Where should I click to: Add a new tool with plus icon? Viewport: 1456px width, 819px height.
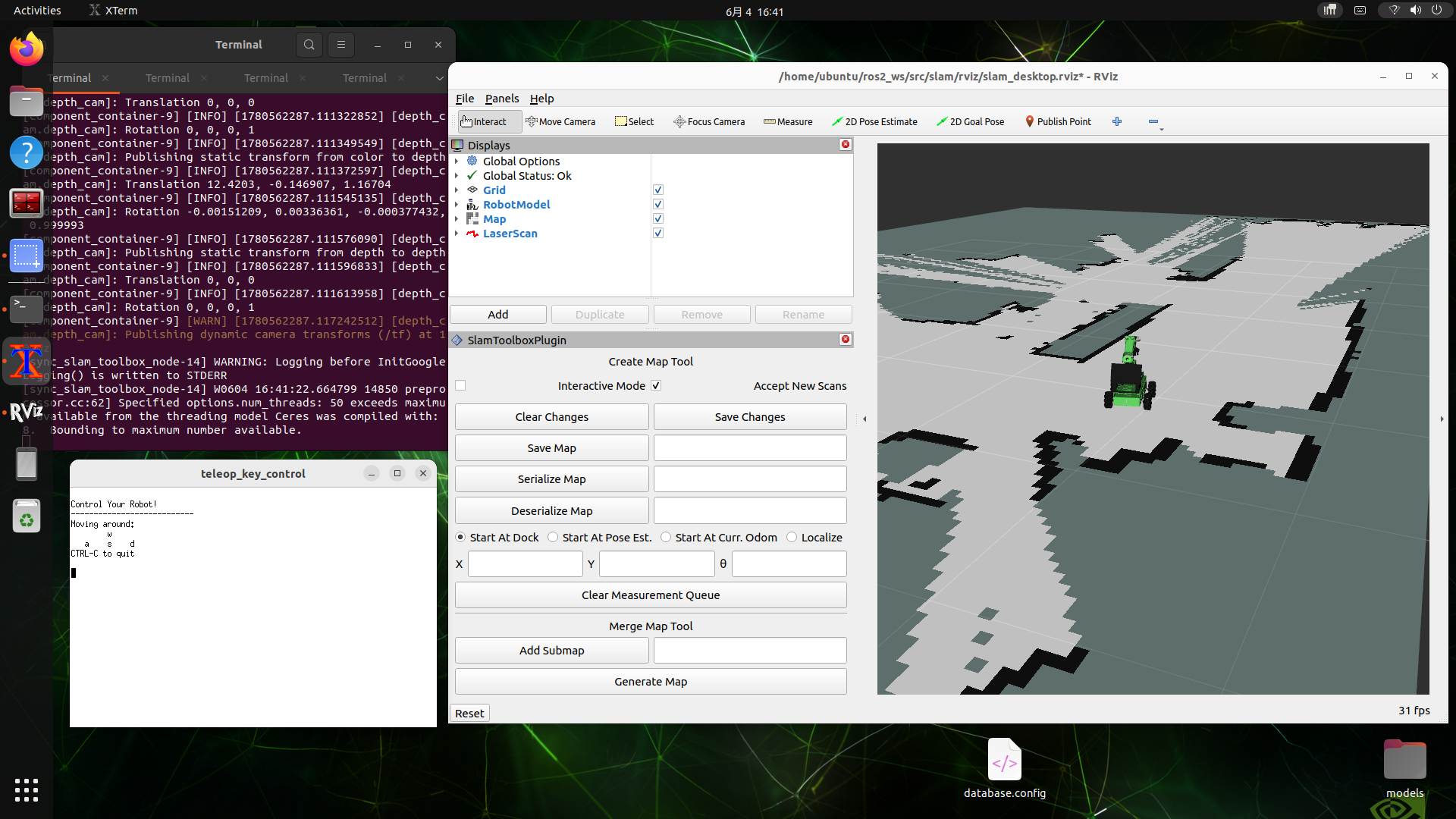click(1117, 121)
